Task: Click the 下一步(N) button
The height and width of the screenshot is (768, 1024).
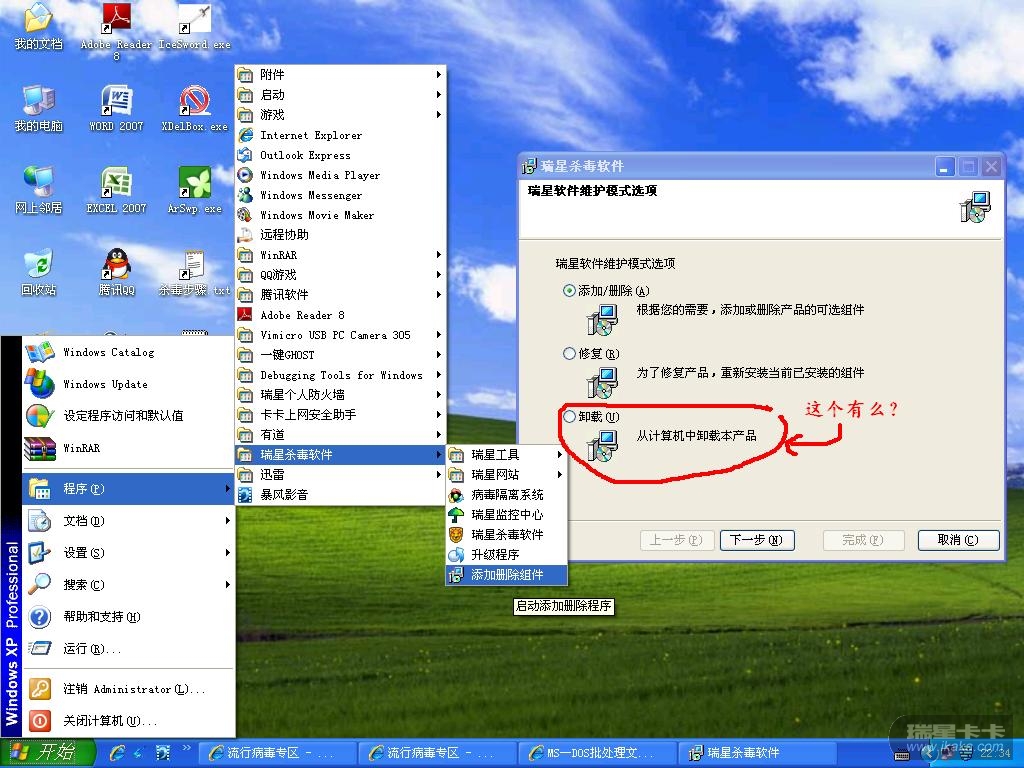Action: pos(757,540)
